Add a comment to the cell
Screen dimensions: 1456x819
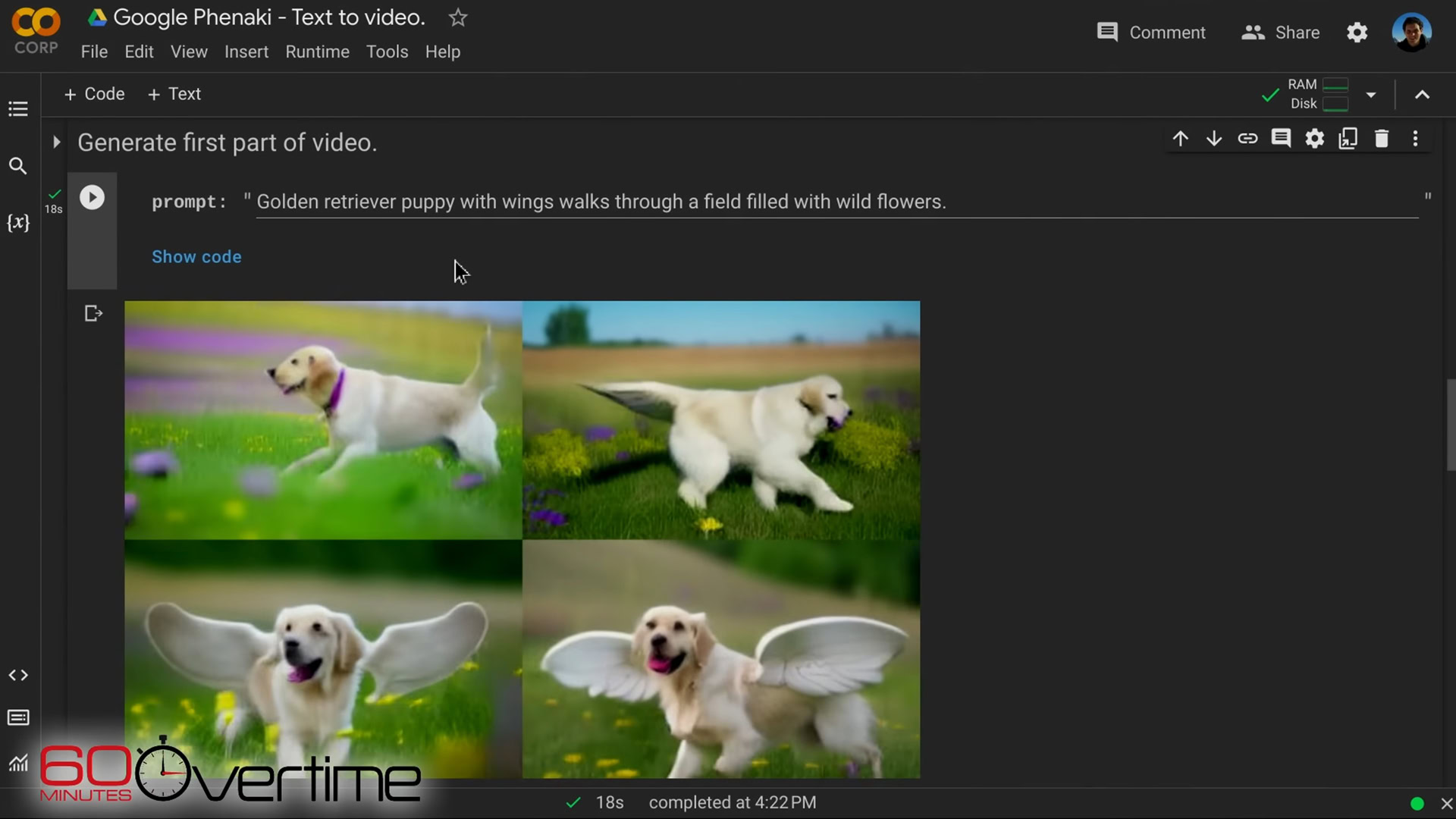(x=1282, y=138)
